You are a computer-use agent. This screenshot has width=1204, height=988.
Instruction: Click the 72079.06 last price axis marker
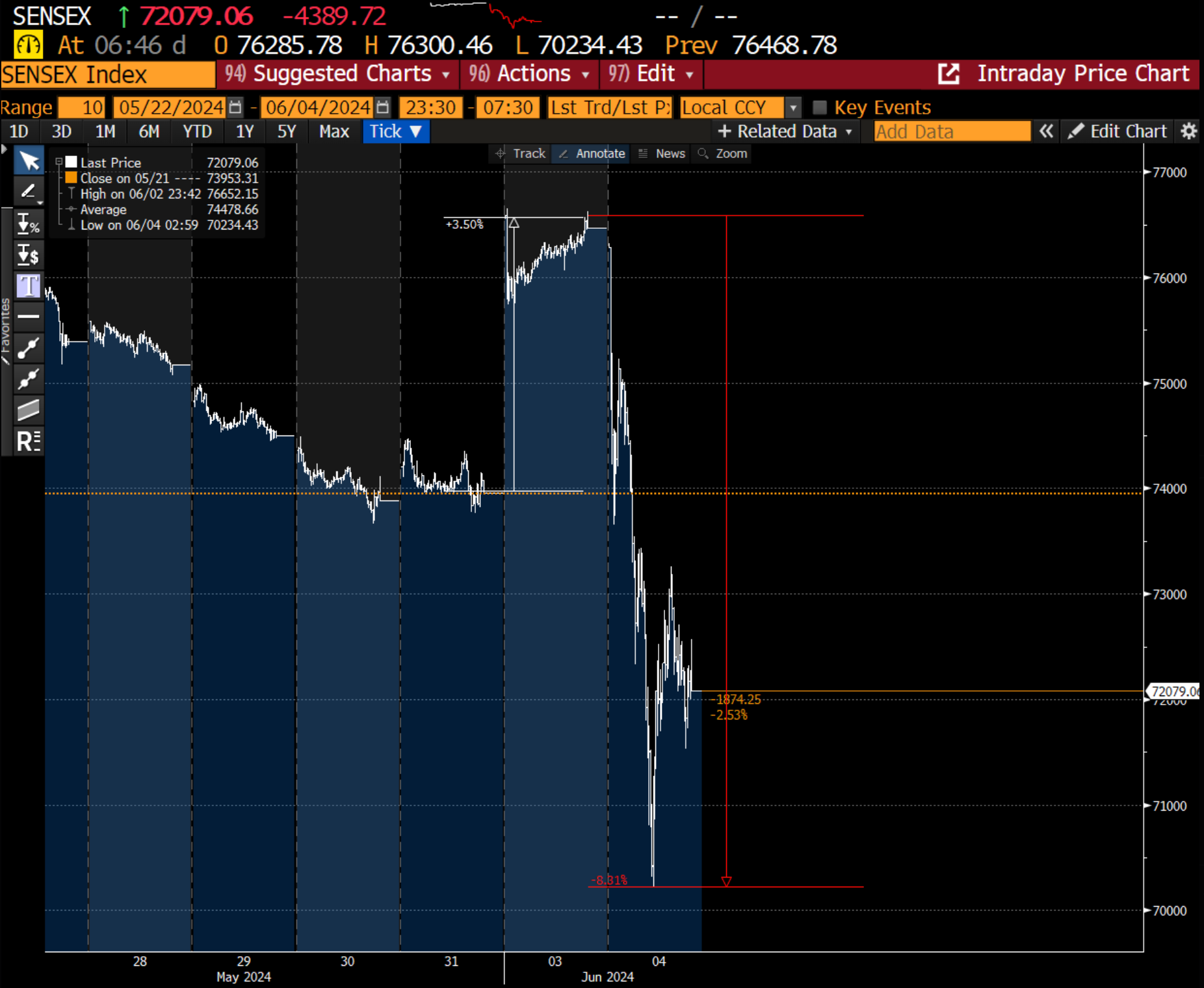tap(1174, 691)
